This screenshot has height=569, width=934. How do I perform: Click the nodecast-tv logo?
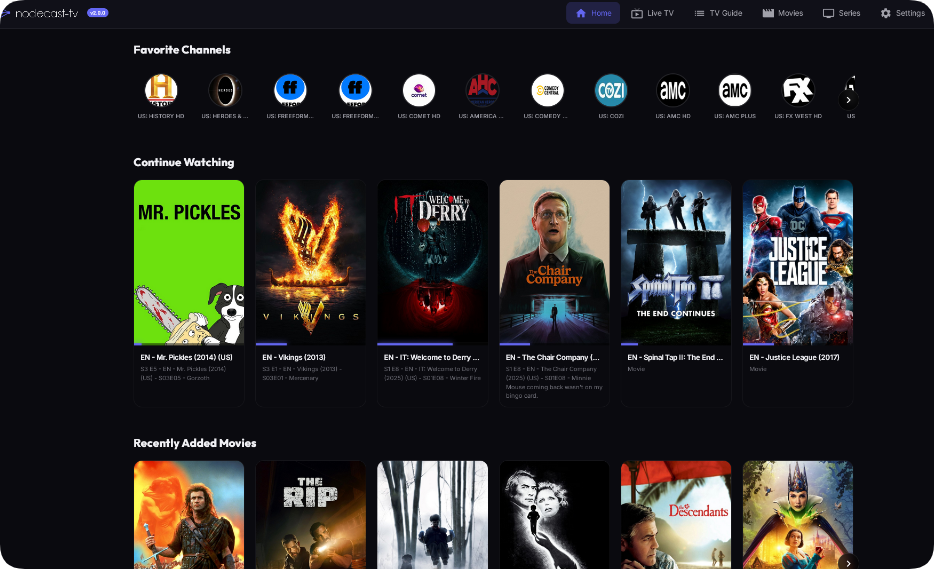point(40,13)
